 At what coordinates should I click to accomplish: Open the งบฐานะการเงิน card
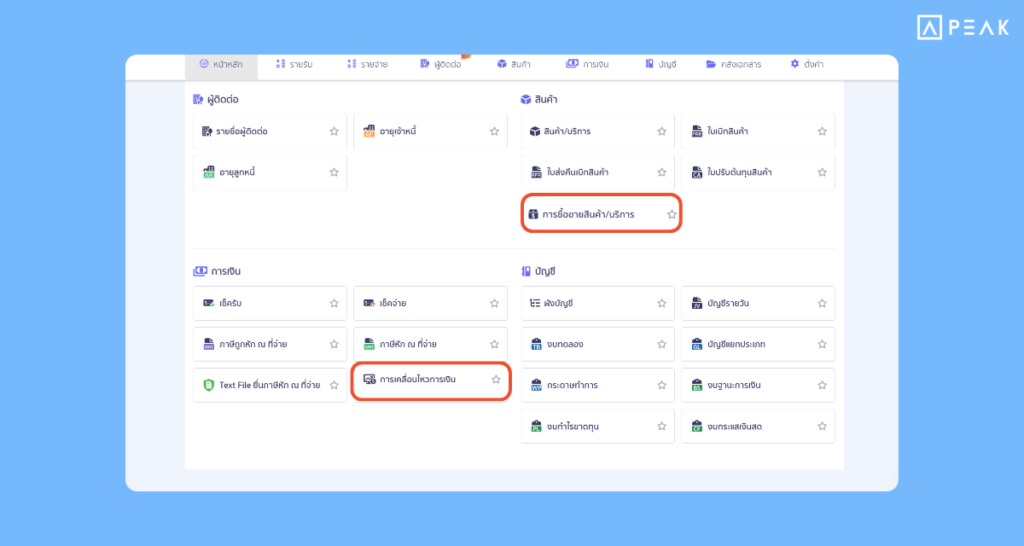point(758,385)
